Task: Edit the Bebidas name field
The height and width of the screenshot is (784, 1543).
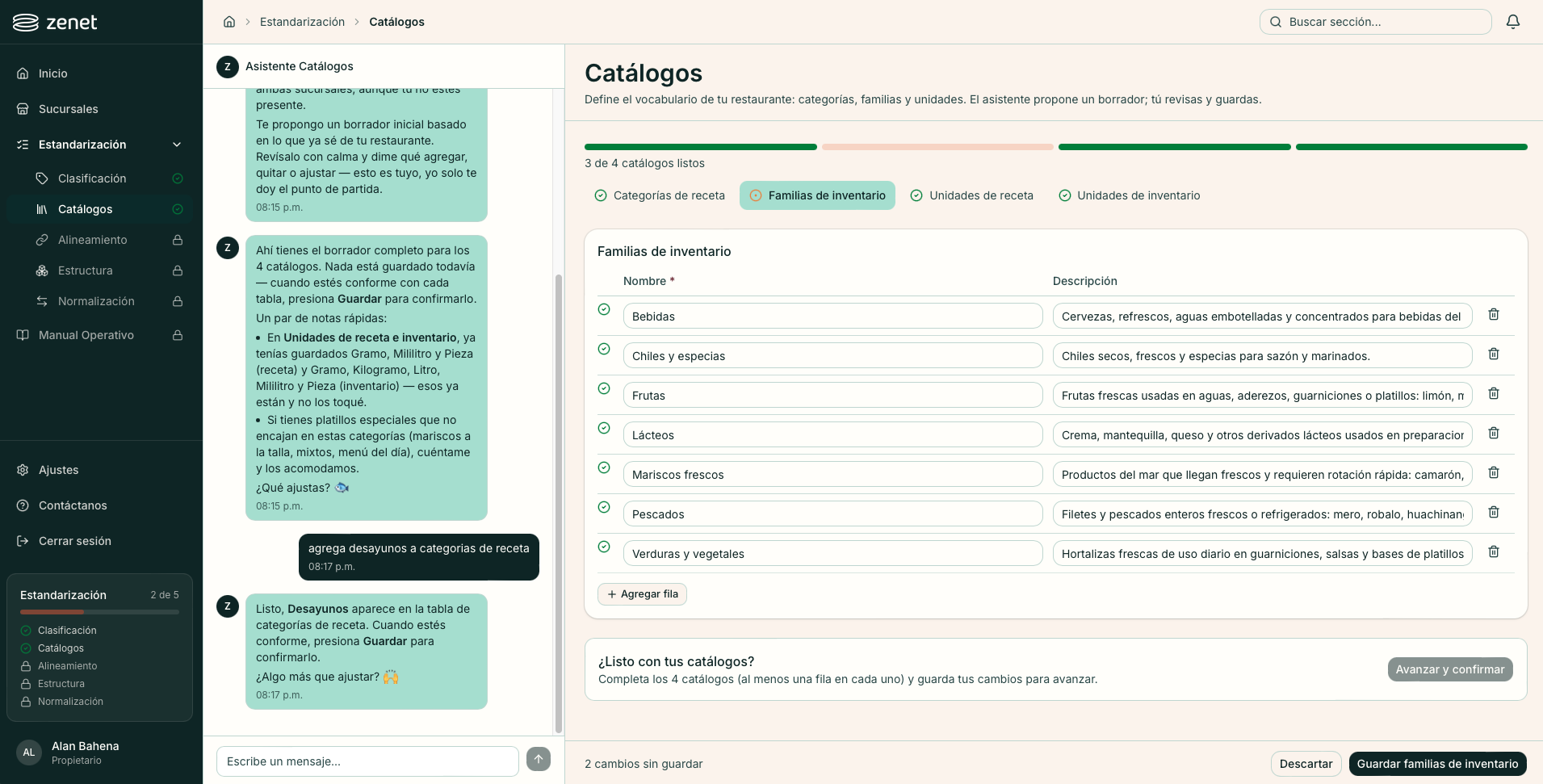Action: pyautogui.click(x=832, y=316)
